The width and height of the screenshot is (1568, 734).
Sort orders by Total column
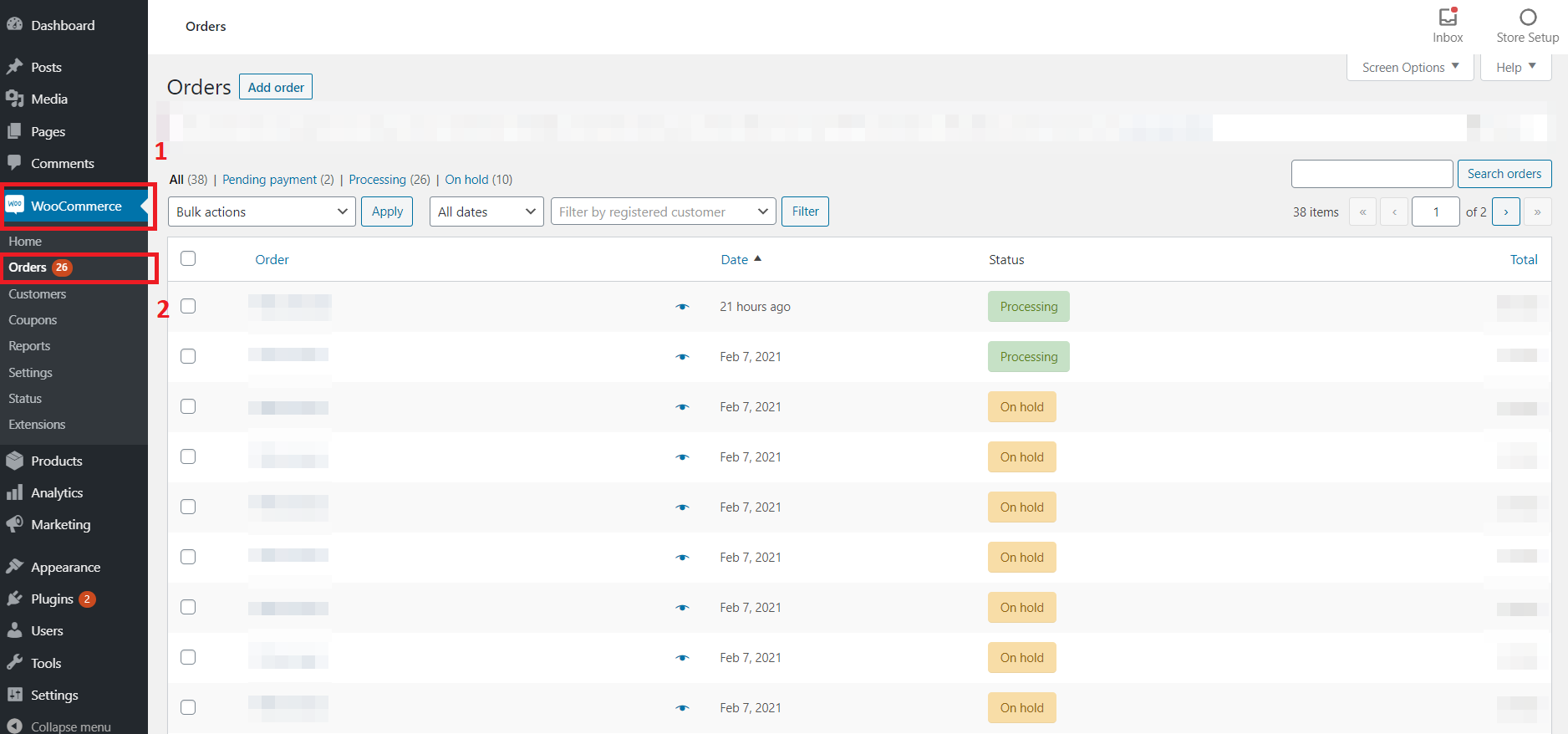(1524, 260)
